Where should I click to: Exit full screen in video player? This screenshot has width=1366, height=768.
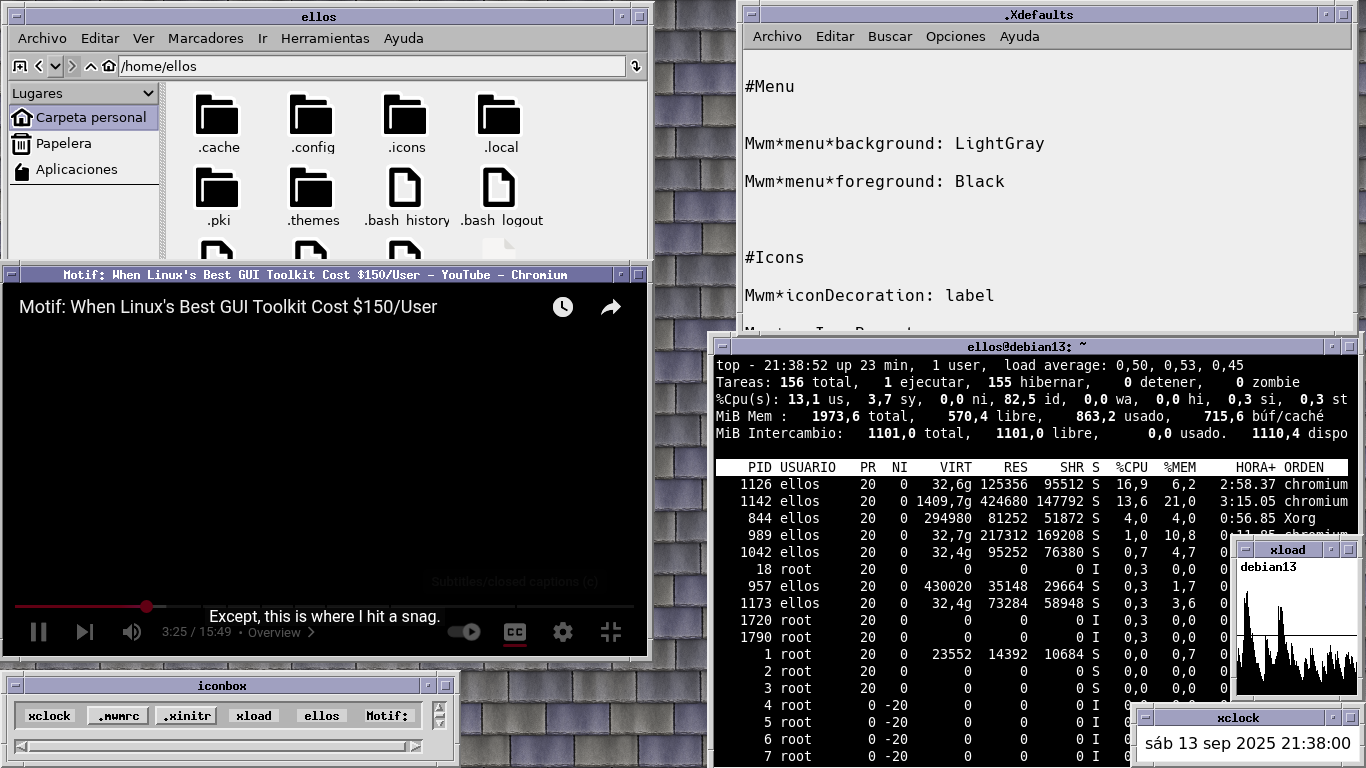611,632
